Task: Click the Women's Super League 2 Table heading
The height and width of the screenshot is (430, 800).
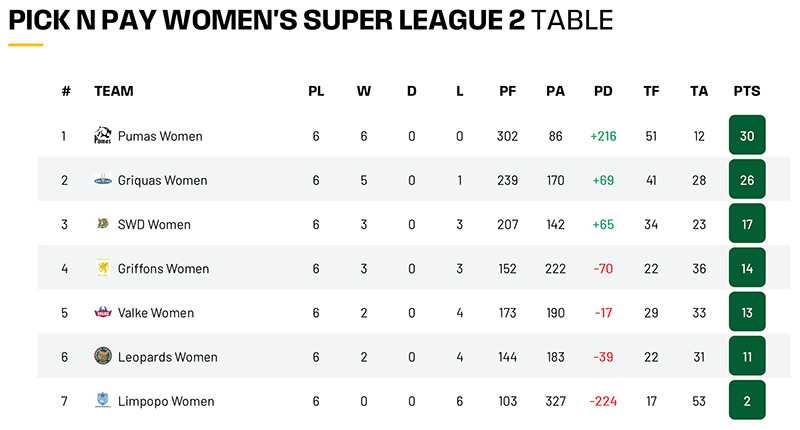Action: coord(311,20)
